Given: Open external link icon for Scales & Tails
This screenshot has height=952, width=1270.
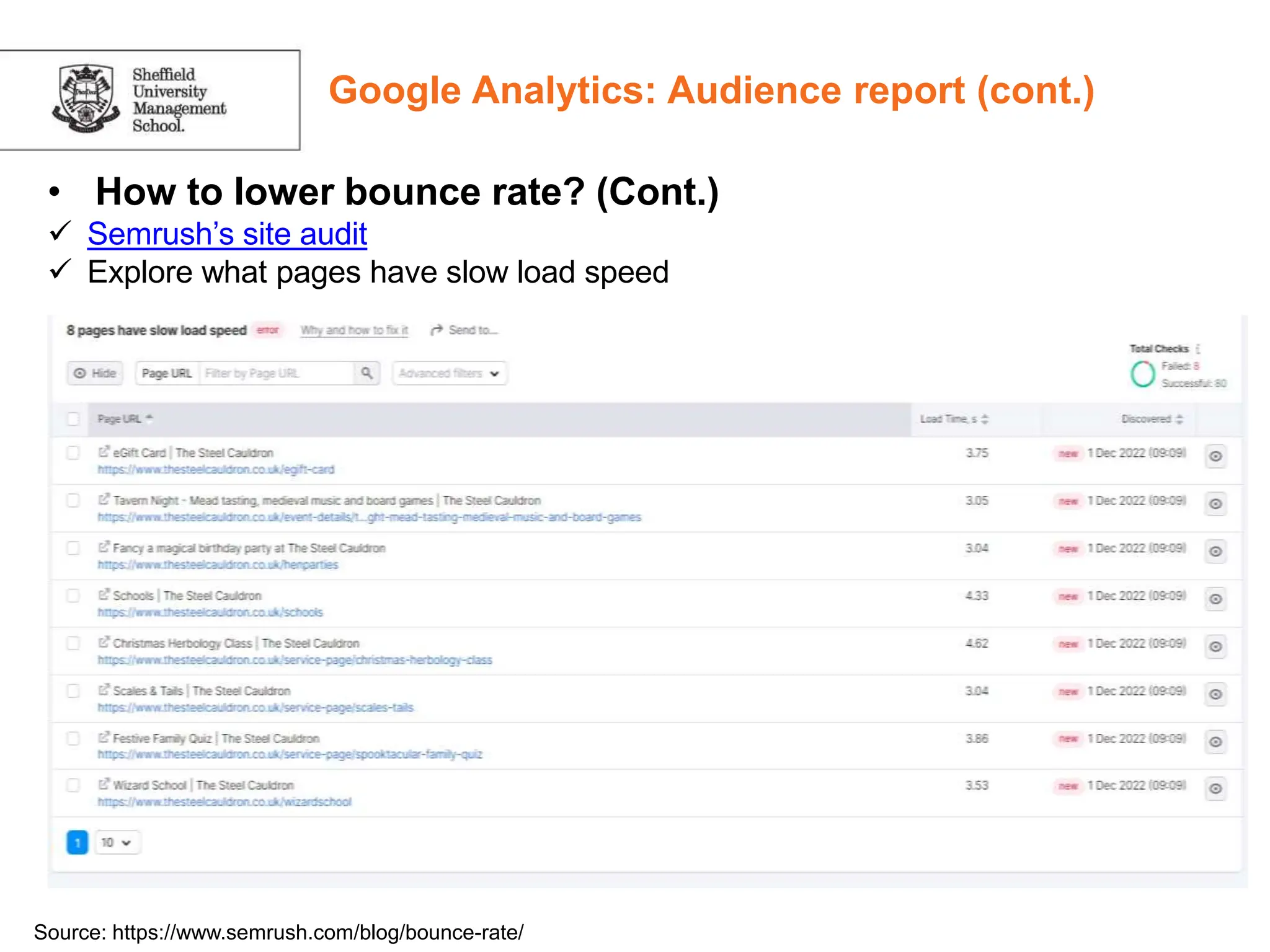Looking at the screenshot, I should point(104,689).
